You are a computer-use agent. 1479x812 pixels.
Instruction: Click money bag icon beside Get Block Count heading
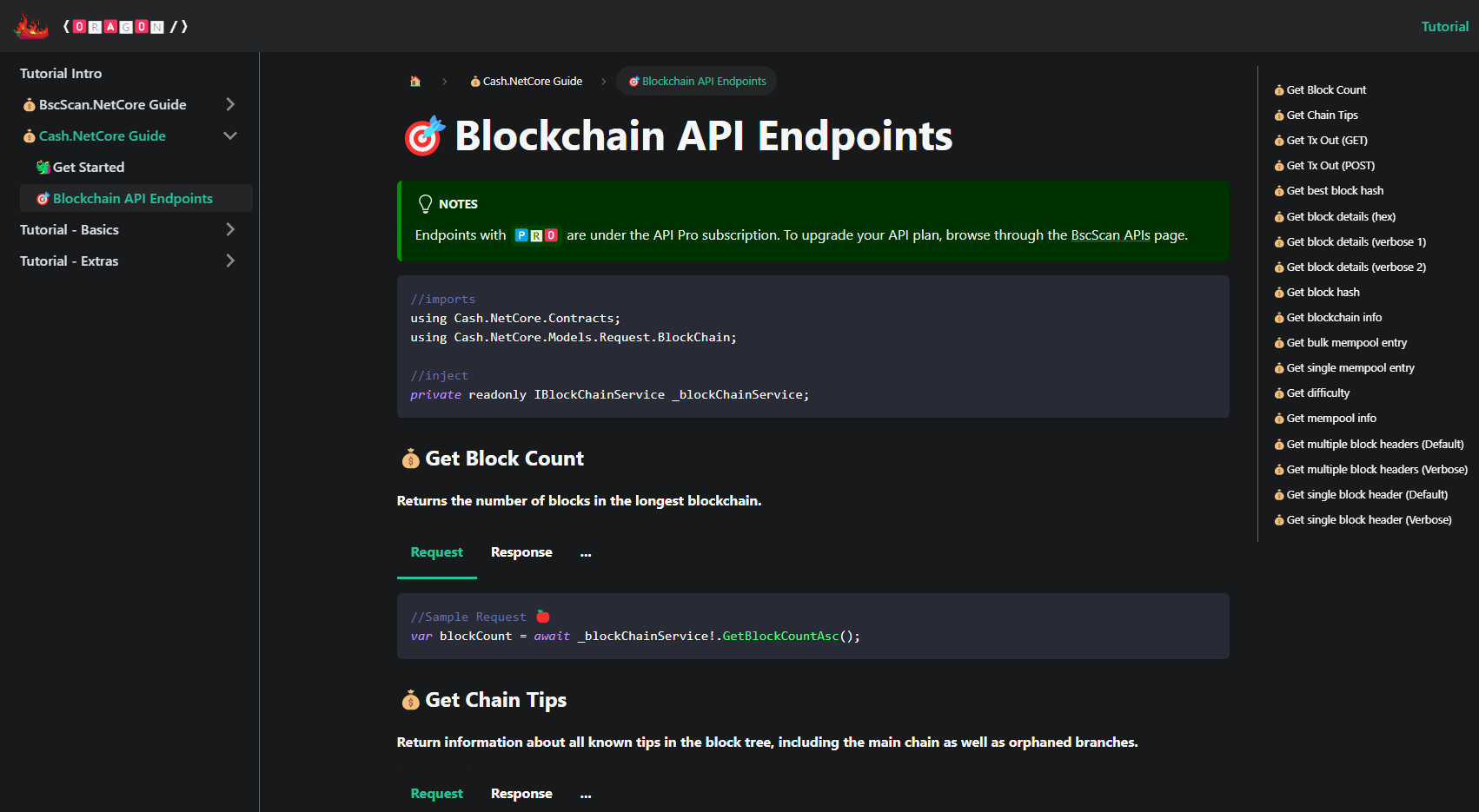coord(410,459)
